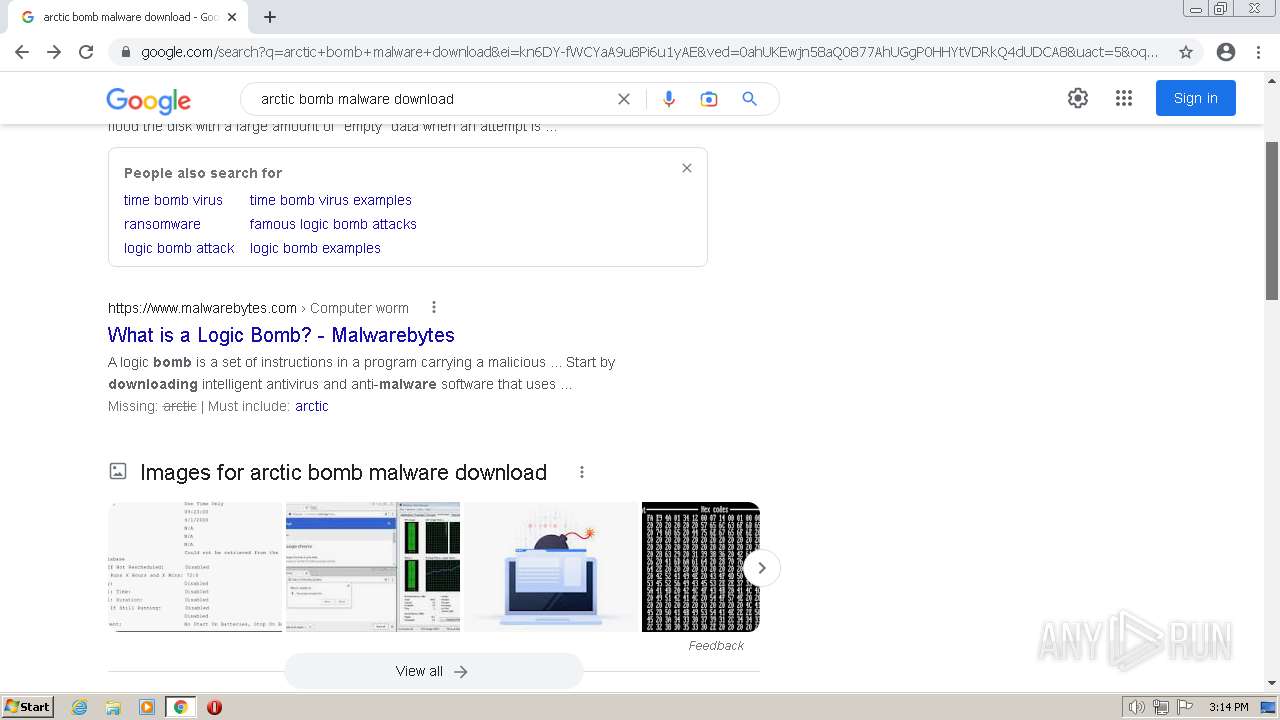
Task: Open laptop with bomb illustration thumbnail
Action: point(551,567)
